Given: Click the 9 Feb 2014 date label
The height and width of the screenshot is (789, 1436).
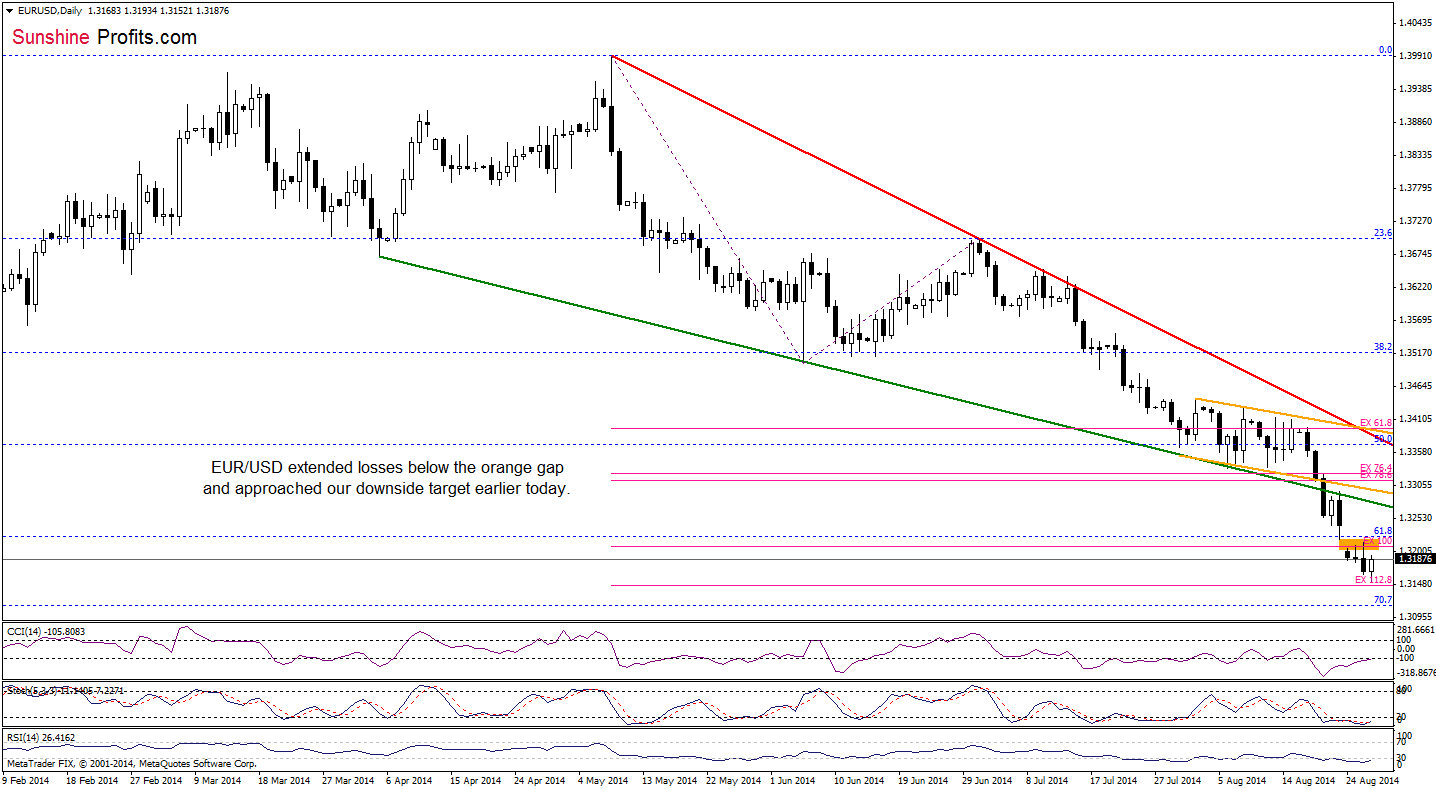Looking at the screenshot, I should pos(25,779).
